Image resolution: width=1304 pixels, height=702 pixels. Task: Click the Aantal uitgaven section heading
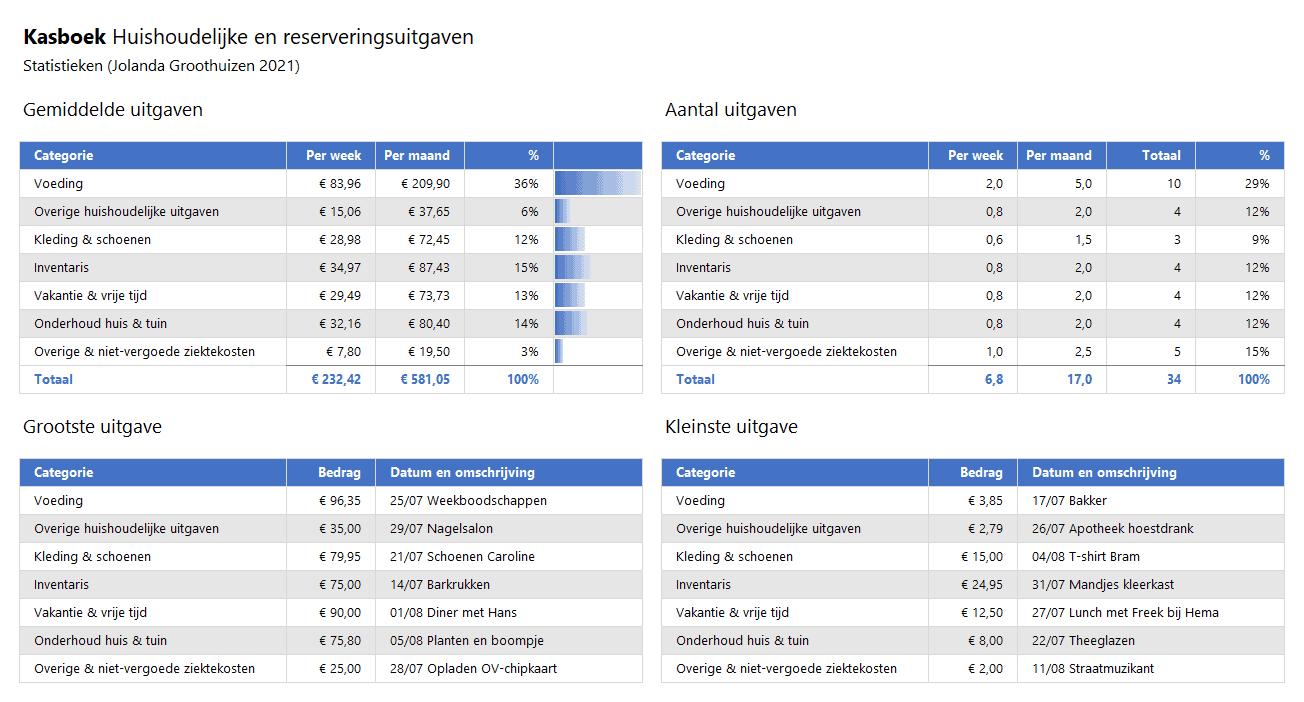(x=731, y=110)
